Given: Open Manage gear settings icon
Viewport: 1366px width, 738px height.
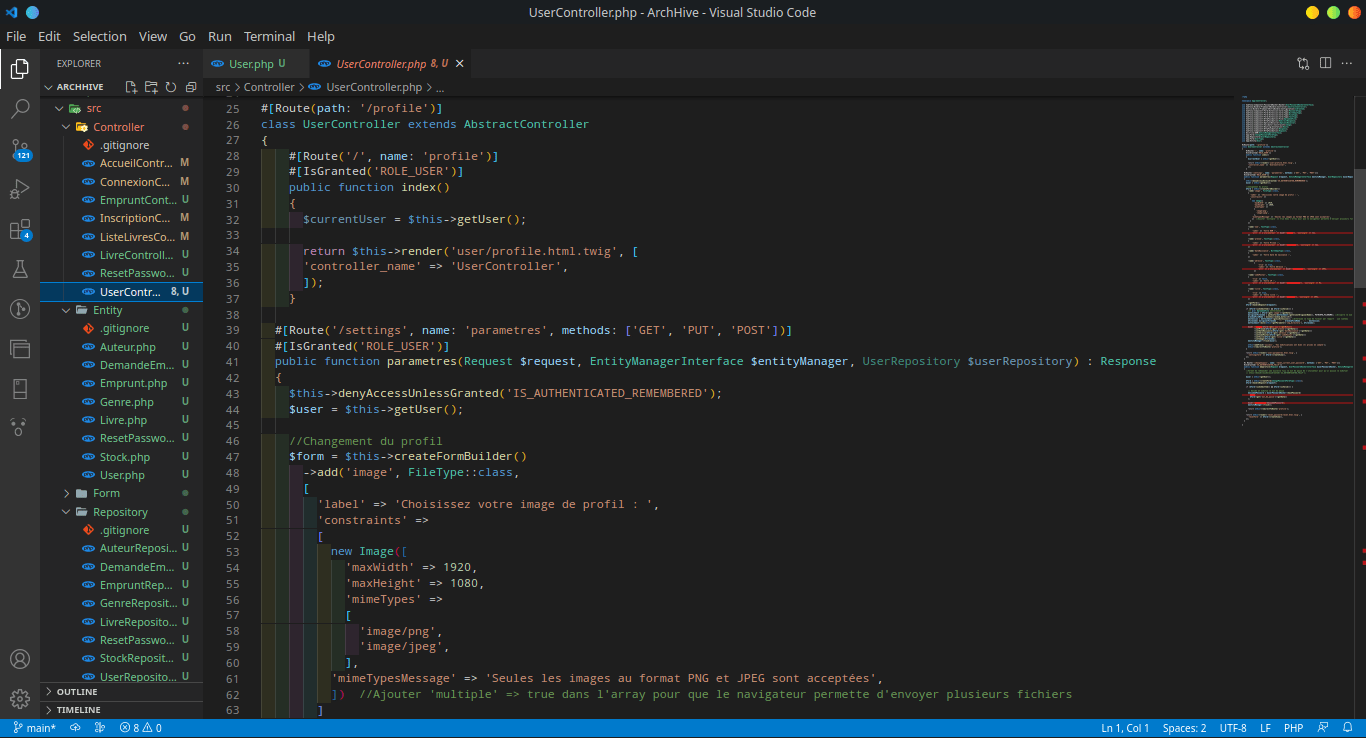Looking at the screenshot, I should 20,699.
